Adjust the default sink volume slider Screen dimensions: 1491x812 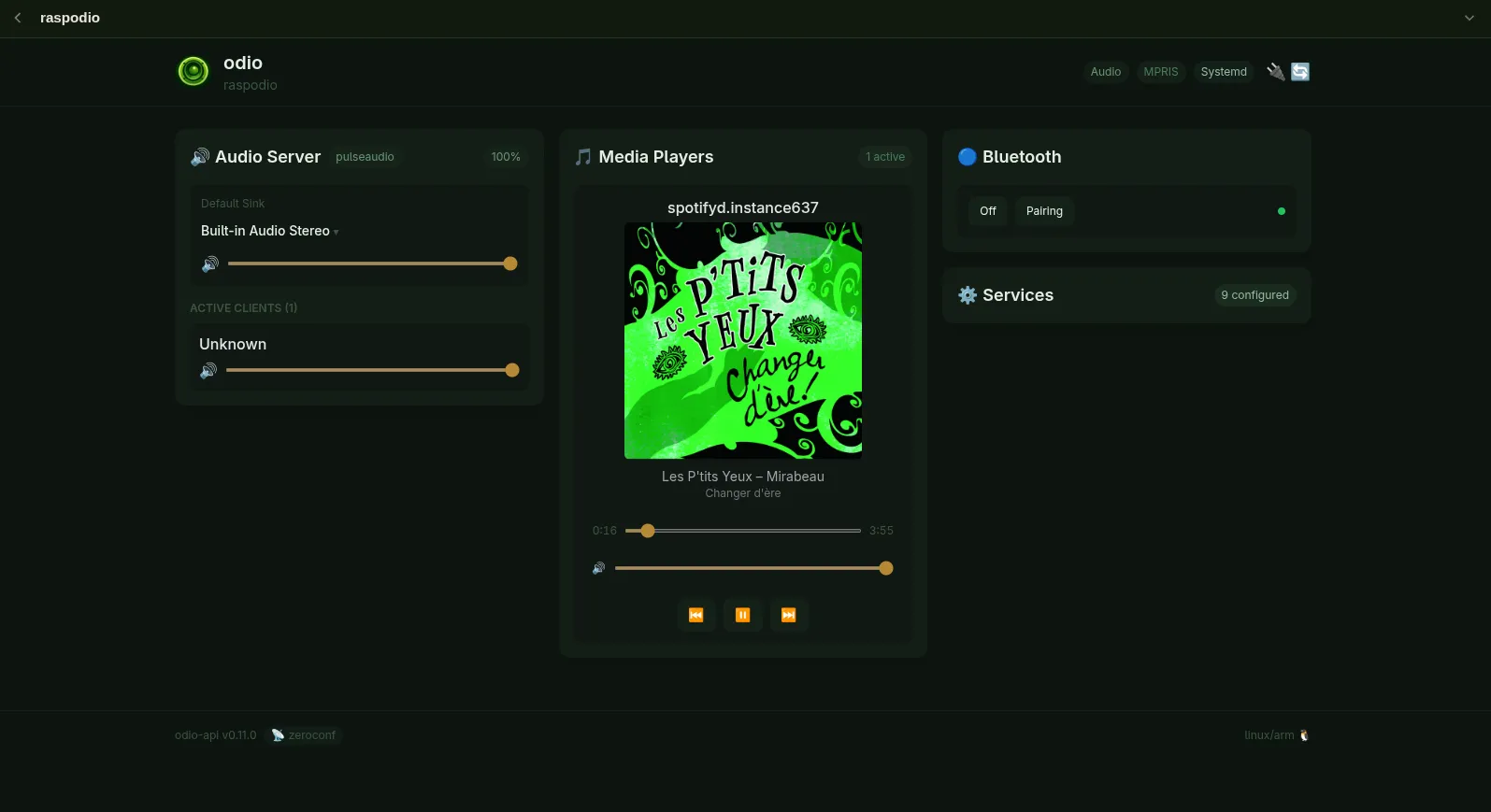click(373, 264)
